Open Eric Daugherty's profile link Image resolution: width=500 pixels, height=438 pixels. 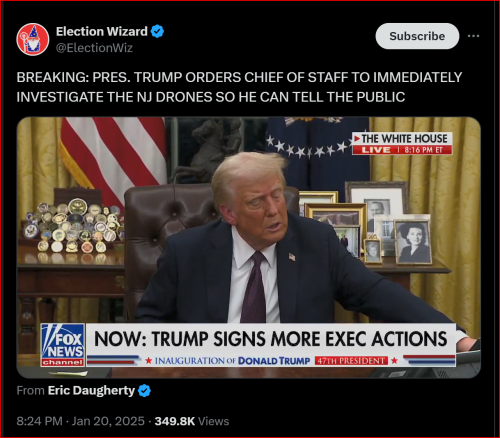coord(91,390)
